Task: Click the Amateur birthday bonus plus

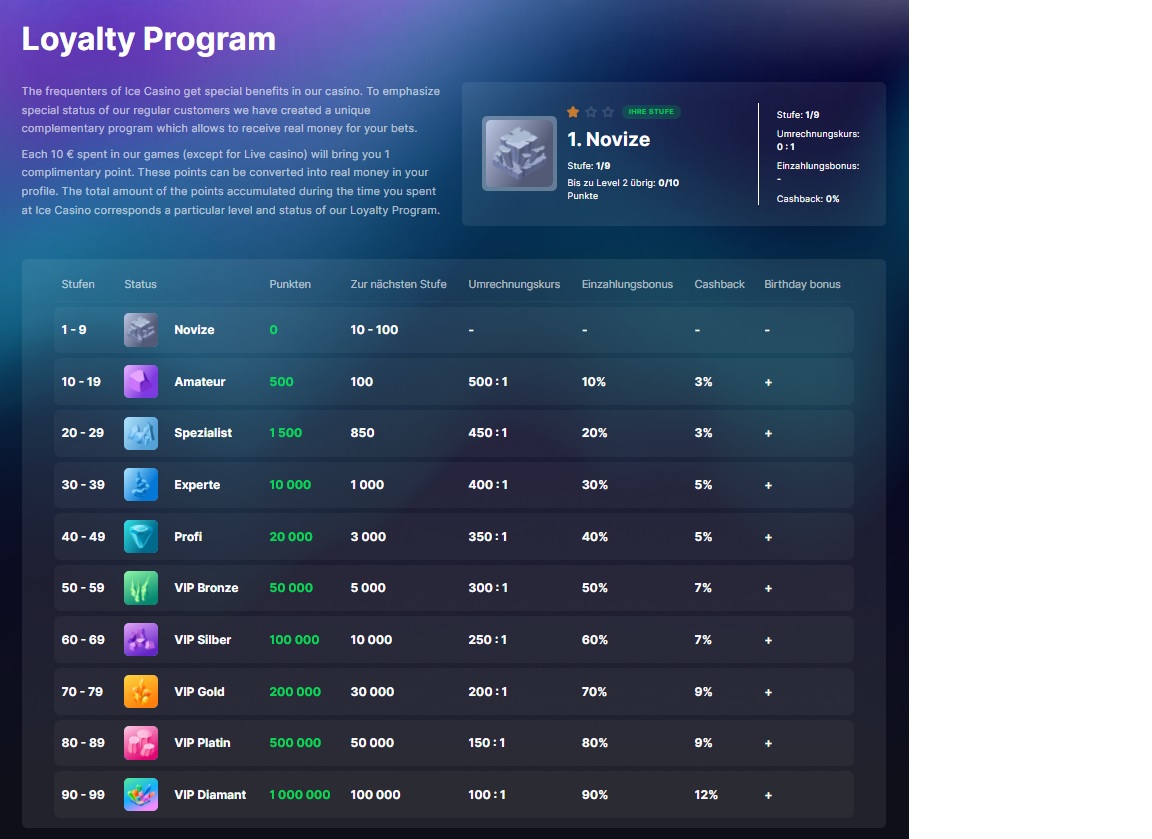Action: coord(768,382)
